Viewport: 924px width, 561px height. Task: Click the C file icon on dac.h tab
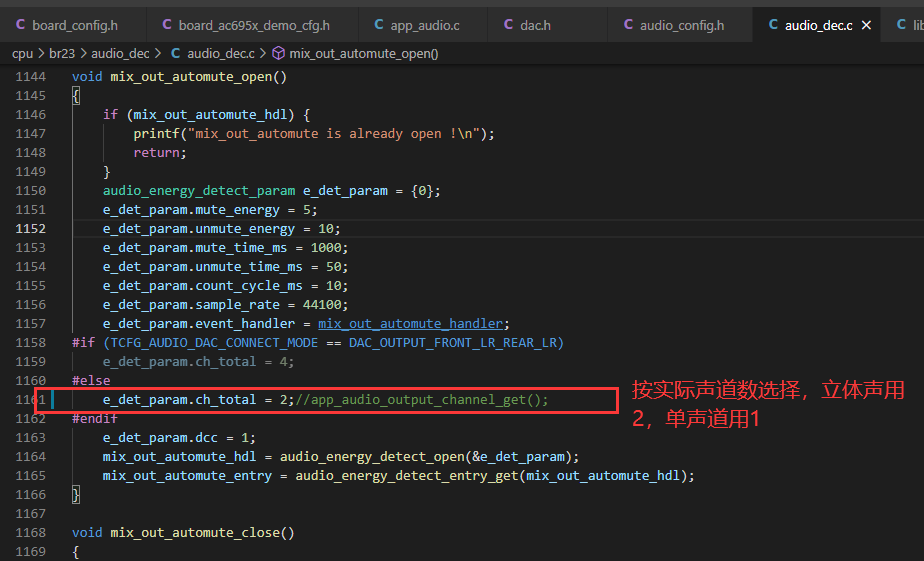(509, 25)
